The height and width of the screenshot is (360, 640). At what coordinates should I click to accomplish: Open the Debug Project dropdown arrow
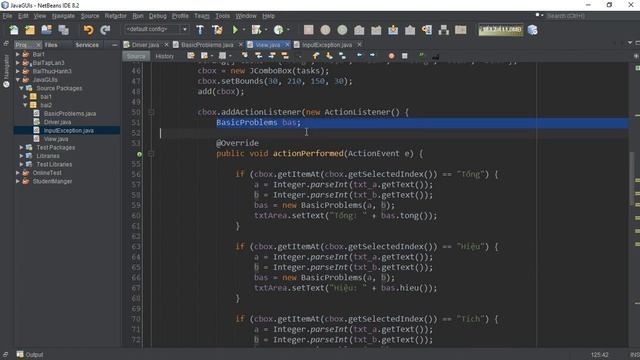click(x=266, y=30)
